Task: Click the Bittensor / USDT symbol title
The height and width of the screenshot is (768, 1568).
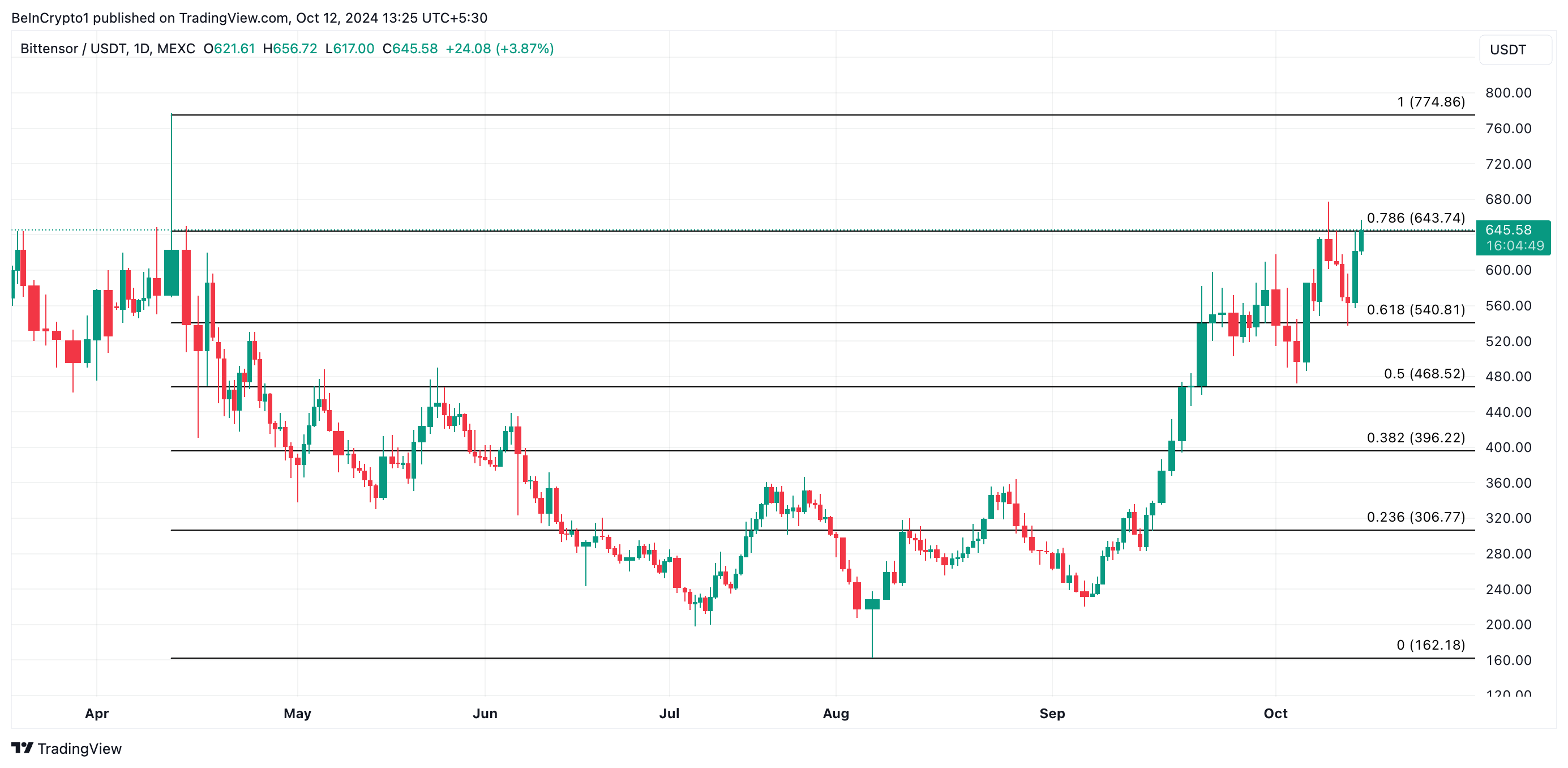Action: click(74, 49)
